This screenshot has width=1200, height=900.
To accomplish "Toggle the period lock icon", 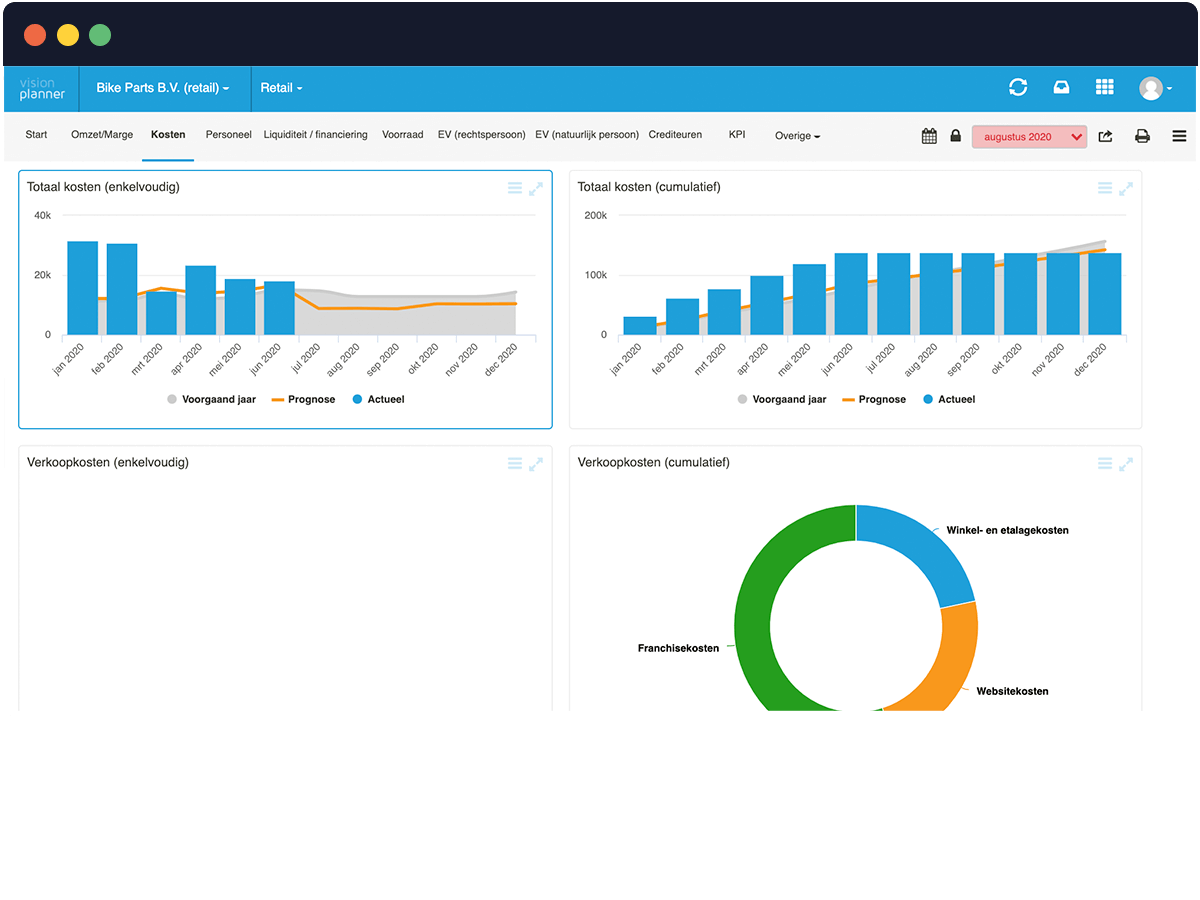I will click(955, 136).
